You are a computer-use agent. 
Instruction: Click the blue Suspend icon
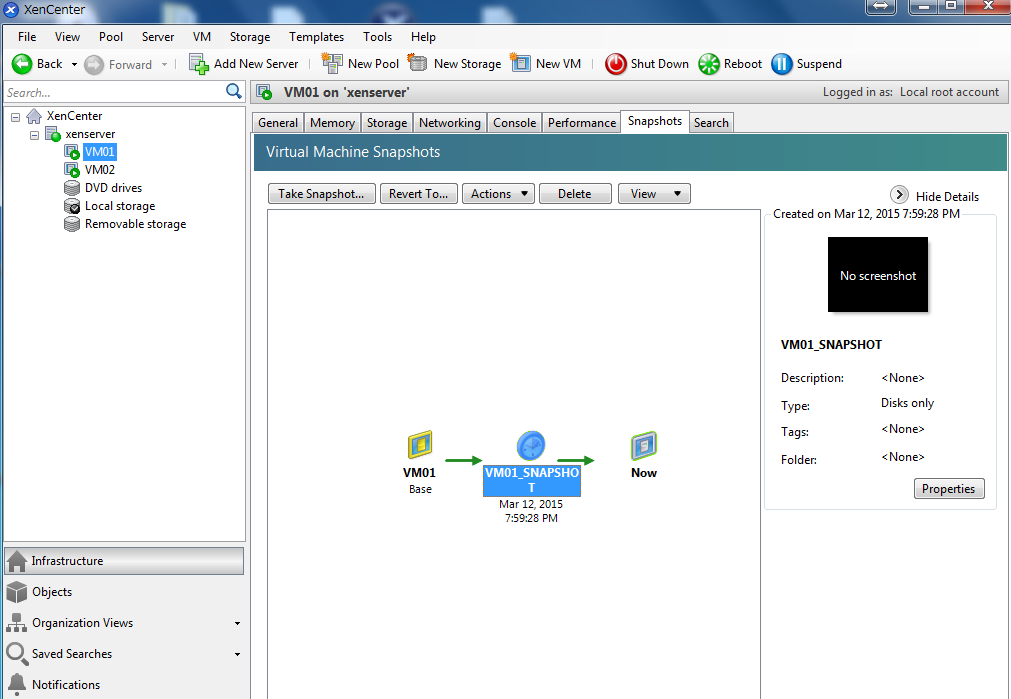click(x=781, y=64)
